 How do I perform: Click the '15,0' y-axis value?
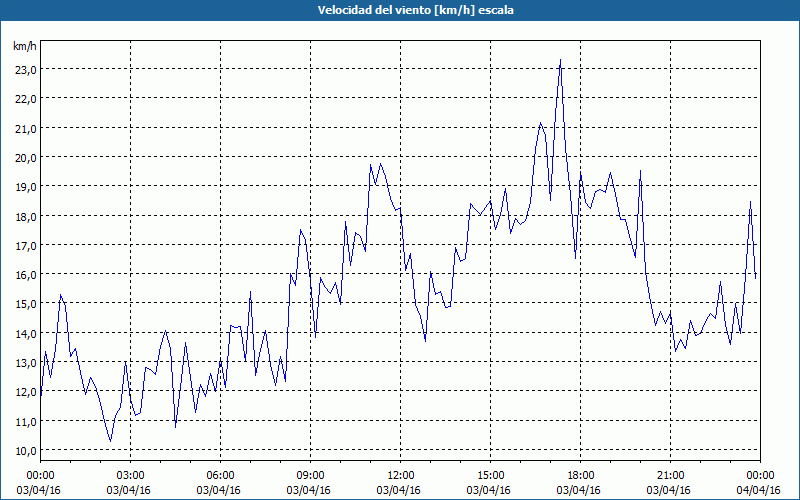pyautogui.click(x=26, y=305)
